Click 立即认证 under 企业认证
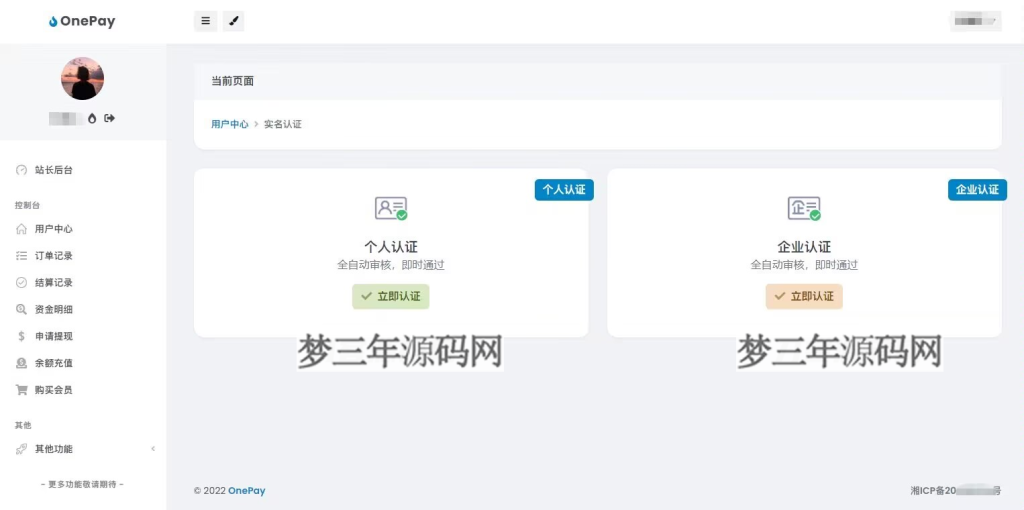 pos(804,296)
